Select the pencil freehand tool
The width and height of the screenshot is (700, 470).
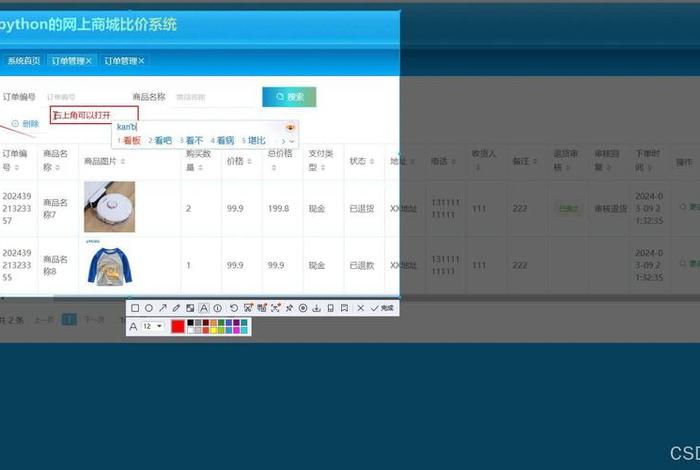coord(176,308)
